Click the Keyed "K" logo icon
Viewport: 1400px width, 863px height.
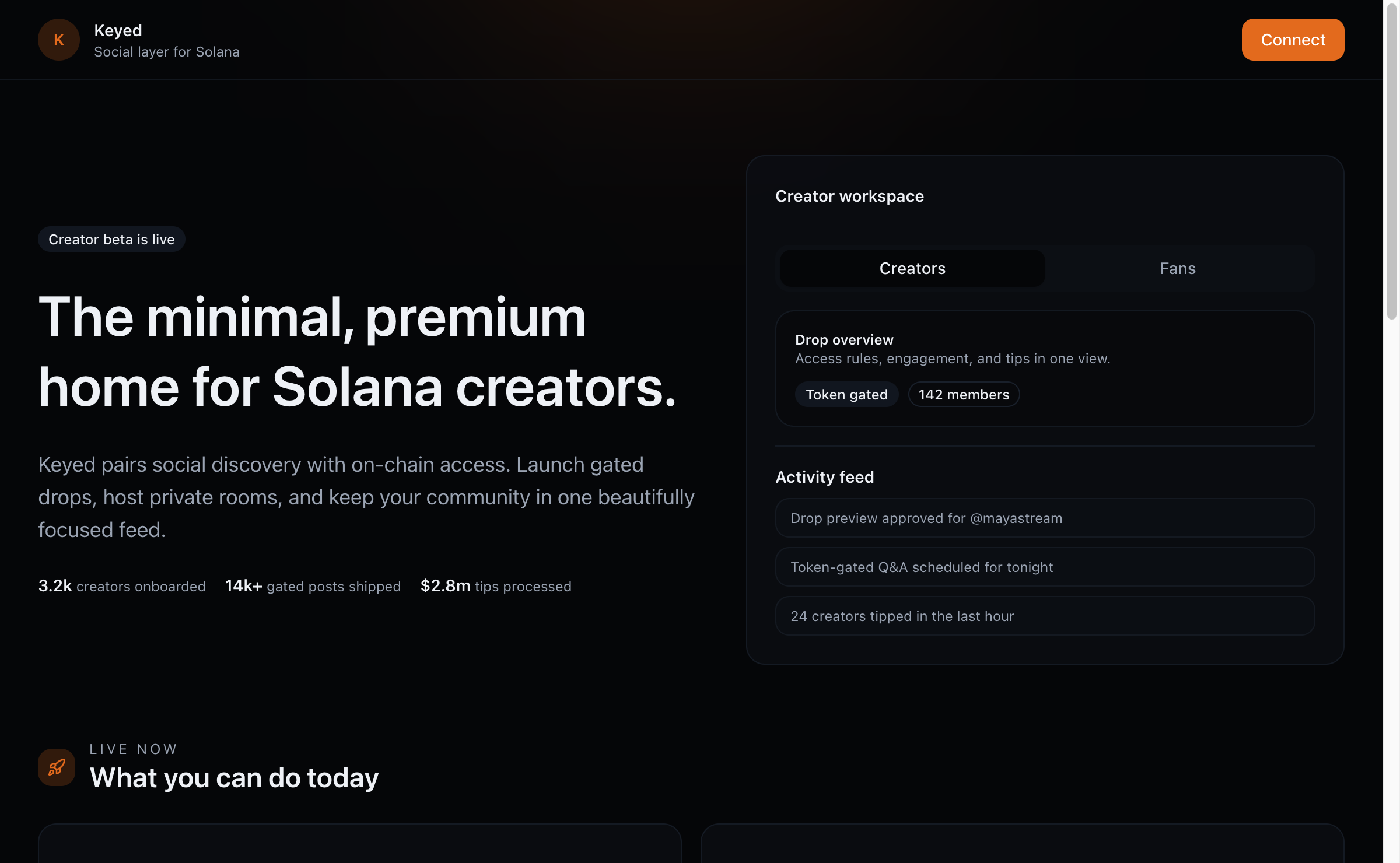tap(58, 39)
